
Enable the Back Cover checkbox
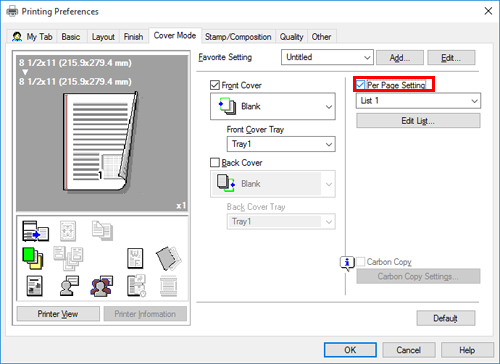pos(215,163)
